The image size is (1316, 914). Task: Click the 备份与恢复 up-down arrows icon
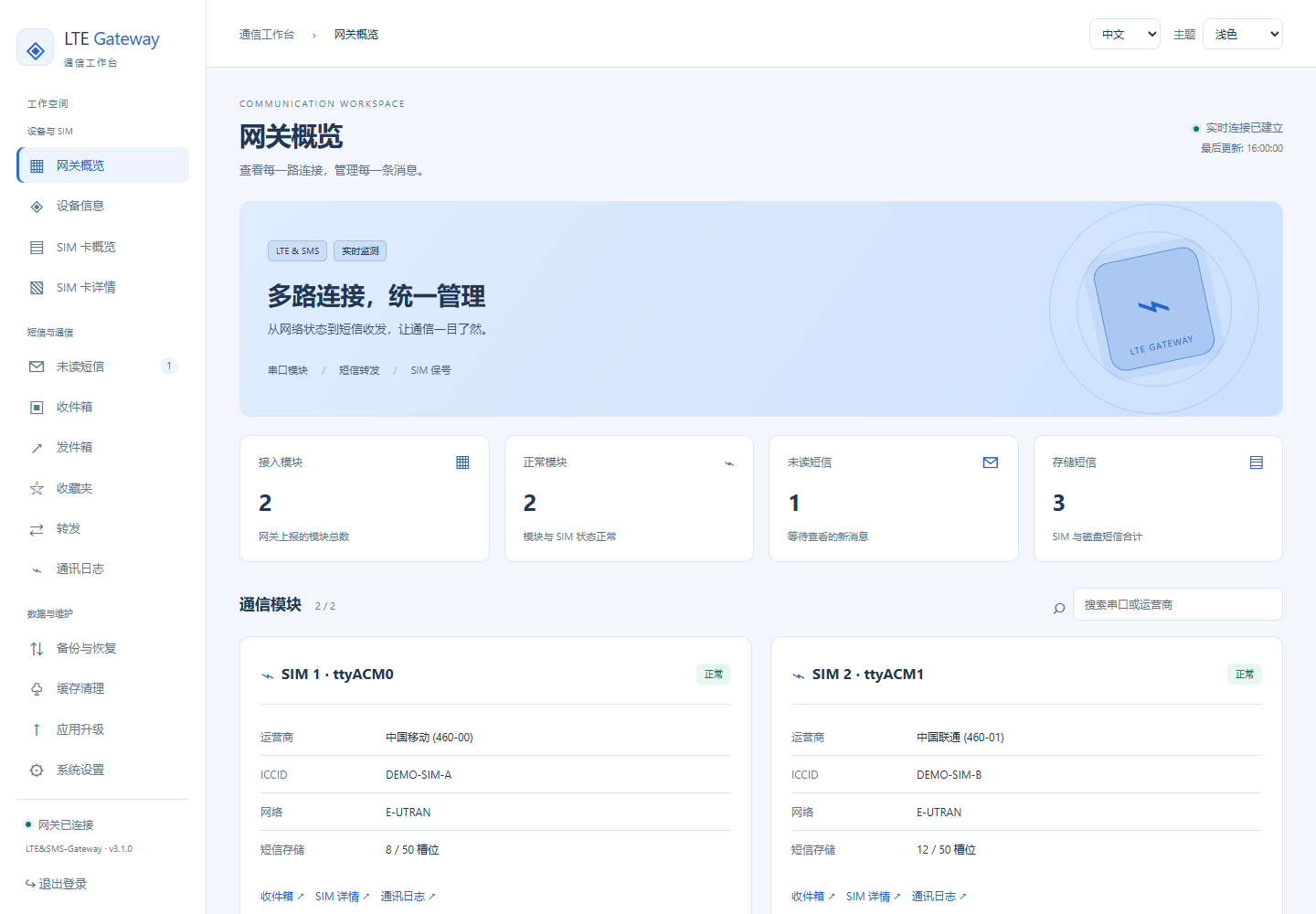tap(37, 649)
